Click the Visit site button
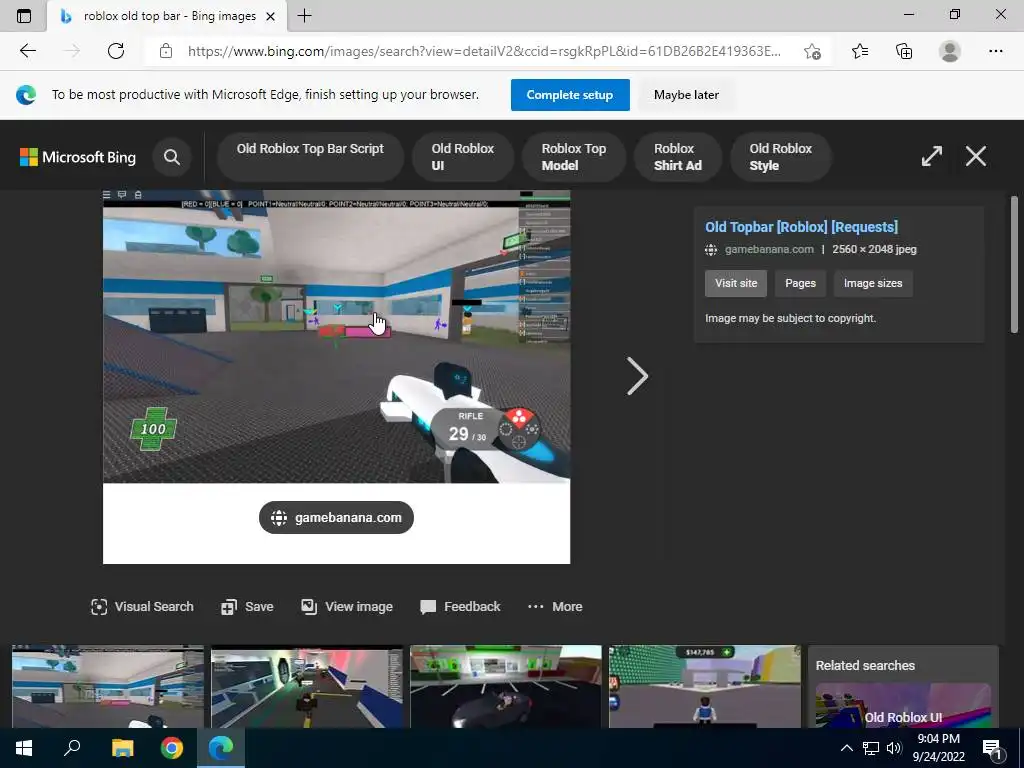This screenshot has width=1024, height=768. coord(736,283)
